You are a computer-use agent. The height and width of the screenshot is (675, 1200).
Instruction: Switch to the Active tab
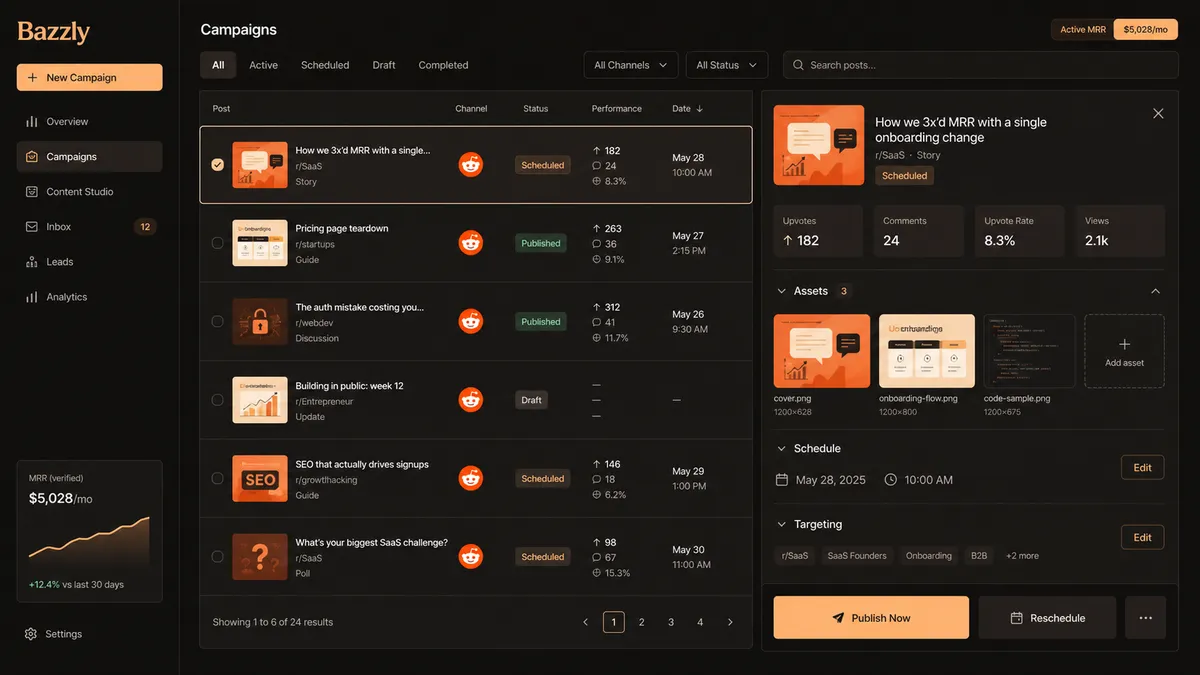pos(264,65)
